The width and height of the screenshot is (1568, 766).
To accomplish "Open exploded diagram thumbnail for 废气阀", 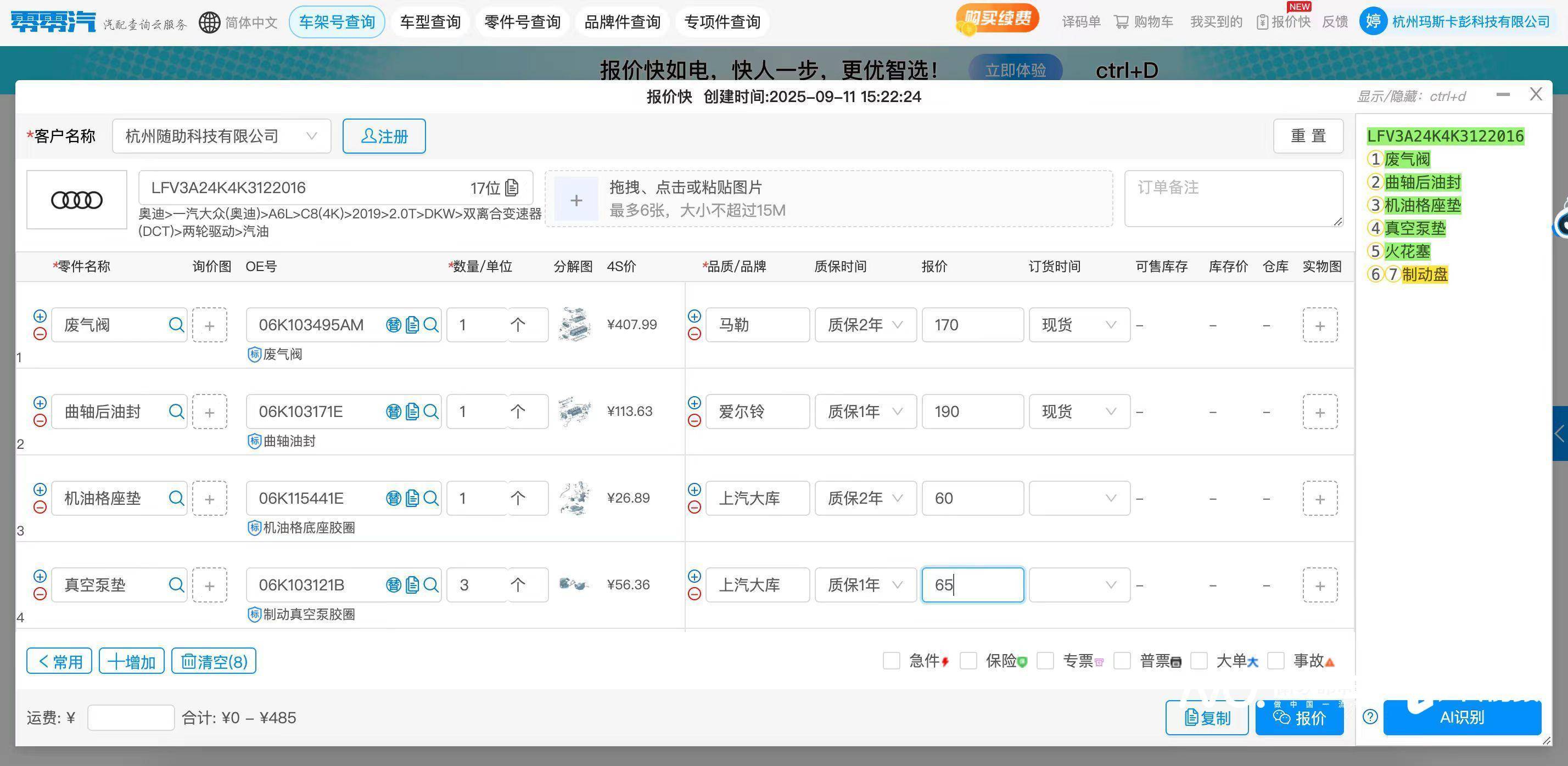I will click(x=574, y=324).
